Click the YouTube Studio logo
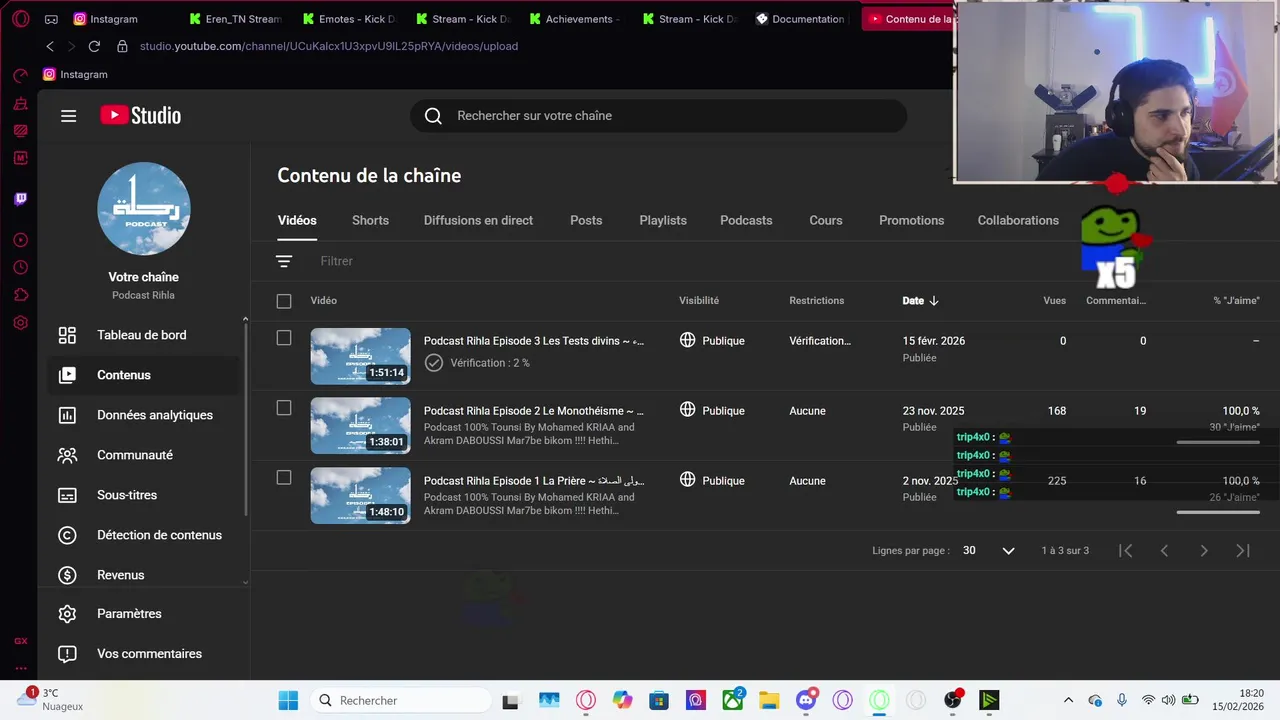Viewport: 1280px width, 720px height. pyautogui.click(x=141, y=116)
